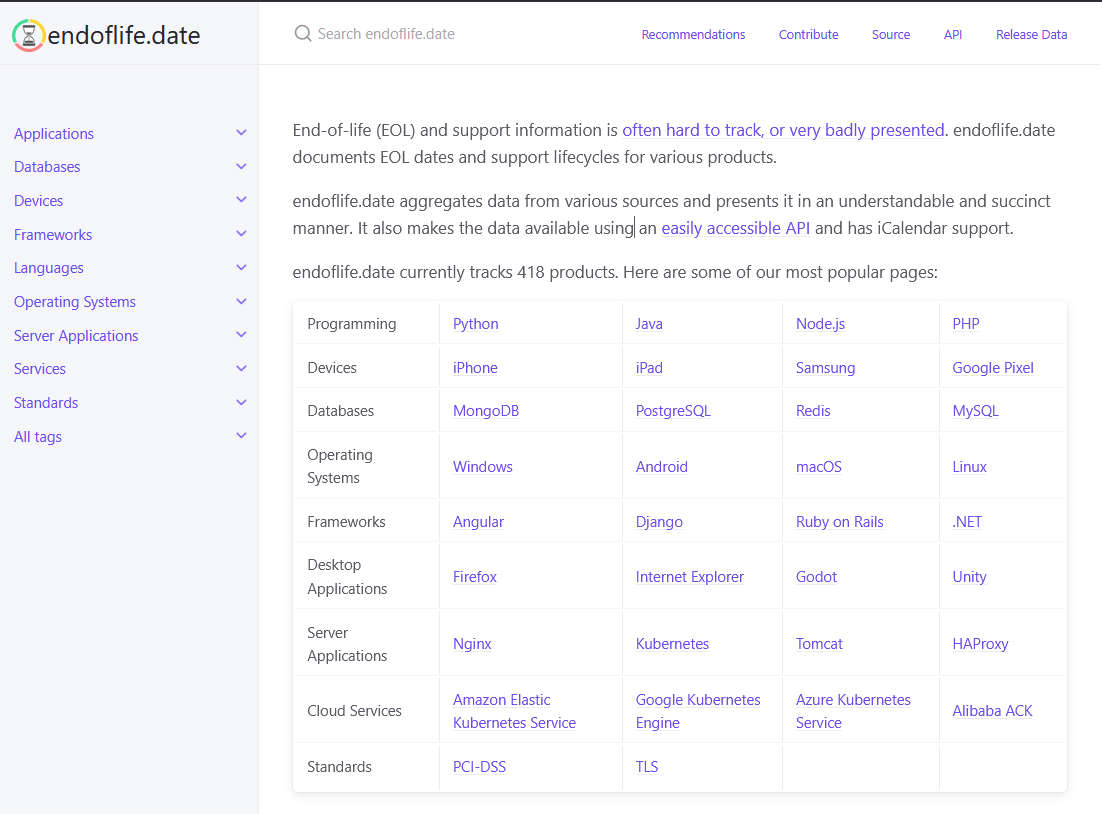1102x814 pixels.
Task: Open the Databases sidebar category link
Action: [x=47, y=167]
